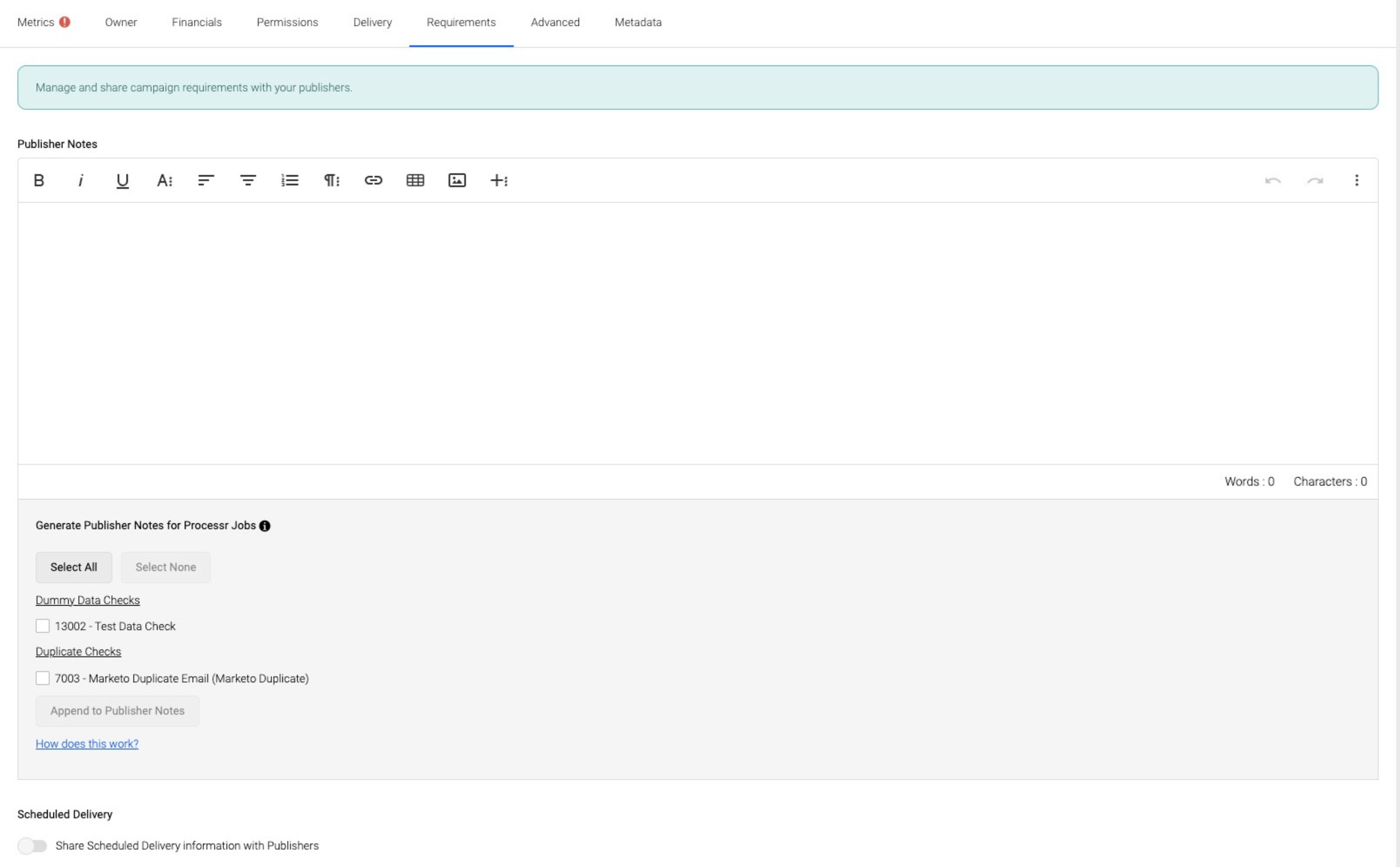The image size is (1400, 867).
Task: Open the more rich insert options
Action: 499,181
